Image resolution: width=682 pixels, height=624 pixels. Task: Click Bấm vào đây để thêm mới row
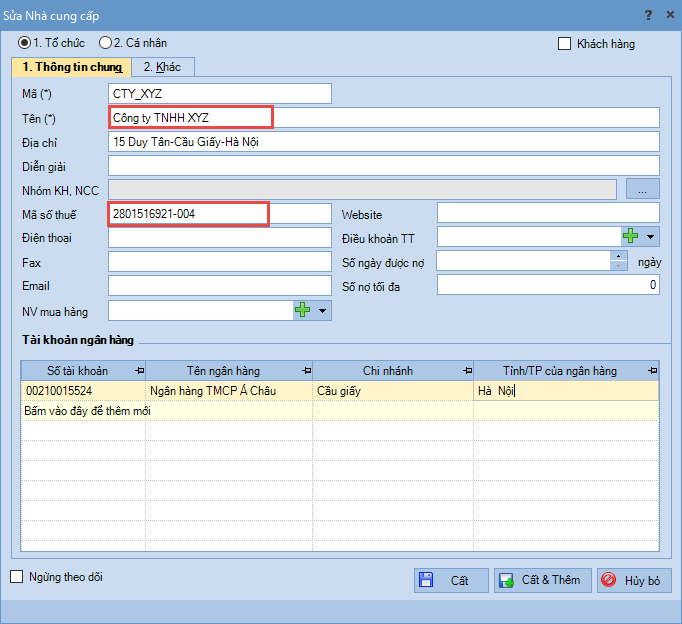tap(340, 410)
